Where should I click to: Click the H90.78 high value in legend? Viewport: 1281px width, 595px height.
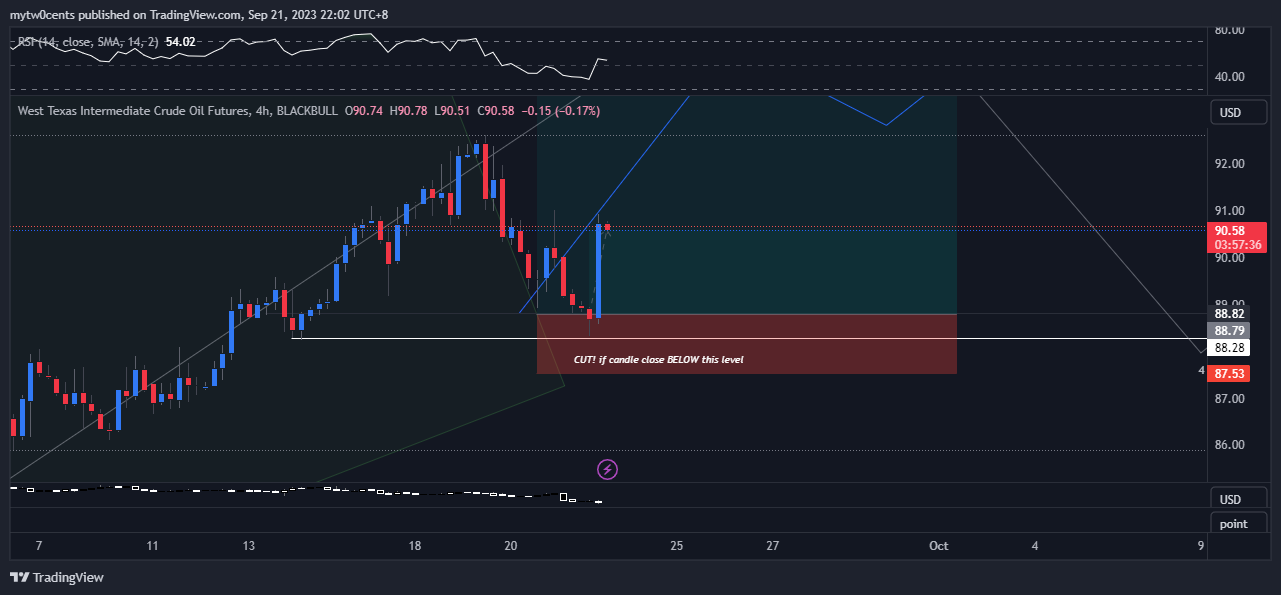pyautogui.click(x=408, y=111)
